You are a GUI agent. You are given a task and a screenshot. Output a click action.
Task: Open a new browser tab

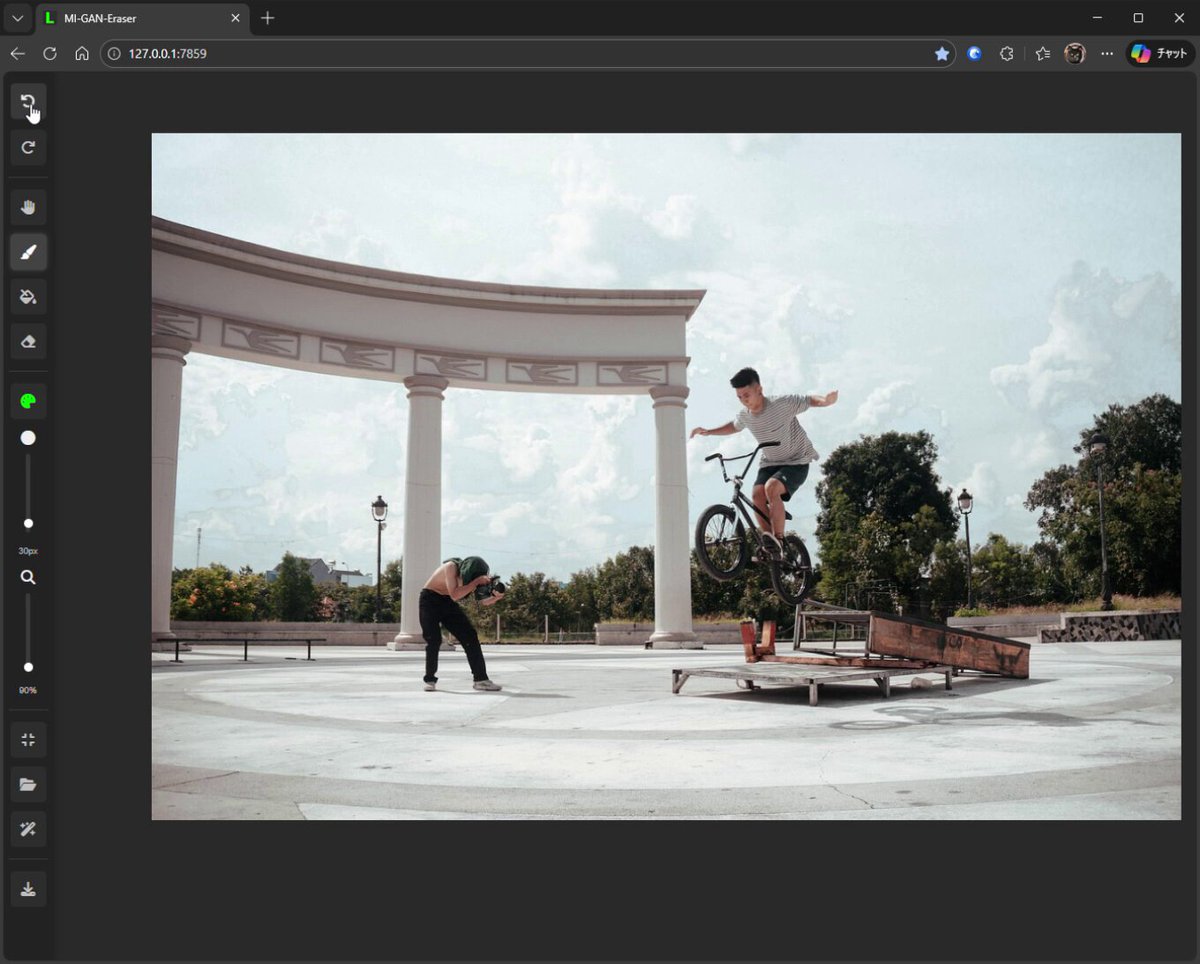267,18
